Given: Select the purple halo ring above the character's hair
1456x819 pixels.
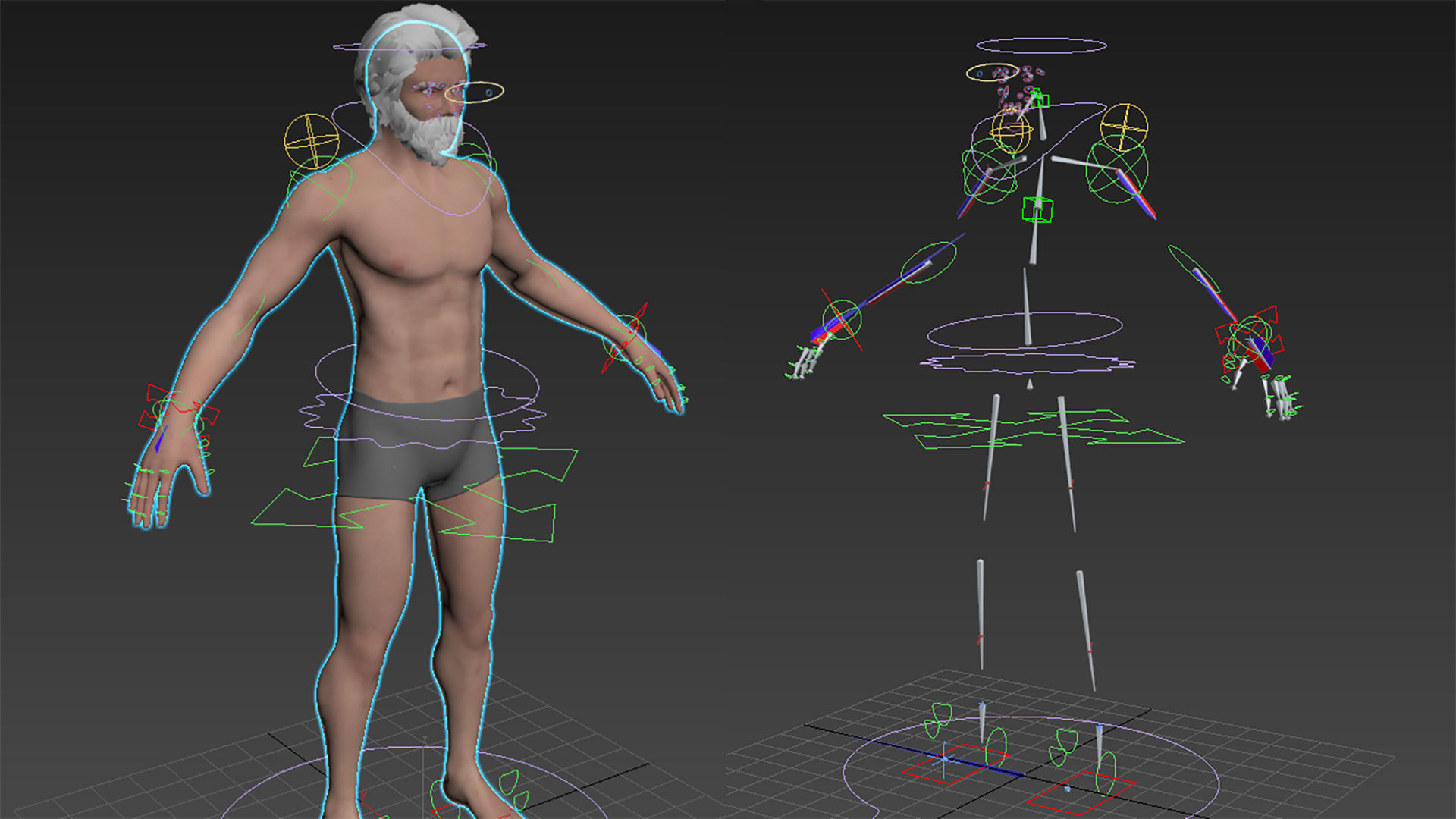Looking at the screenshot, I should (x=409, y=45).
